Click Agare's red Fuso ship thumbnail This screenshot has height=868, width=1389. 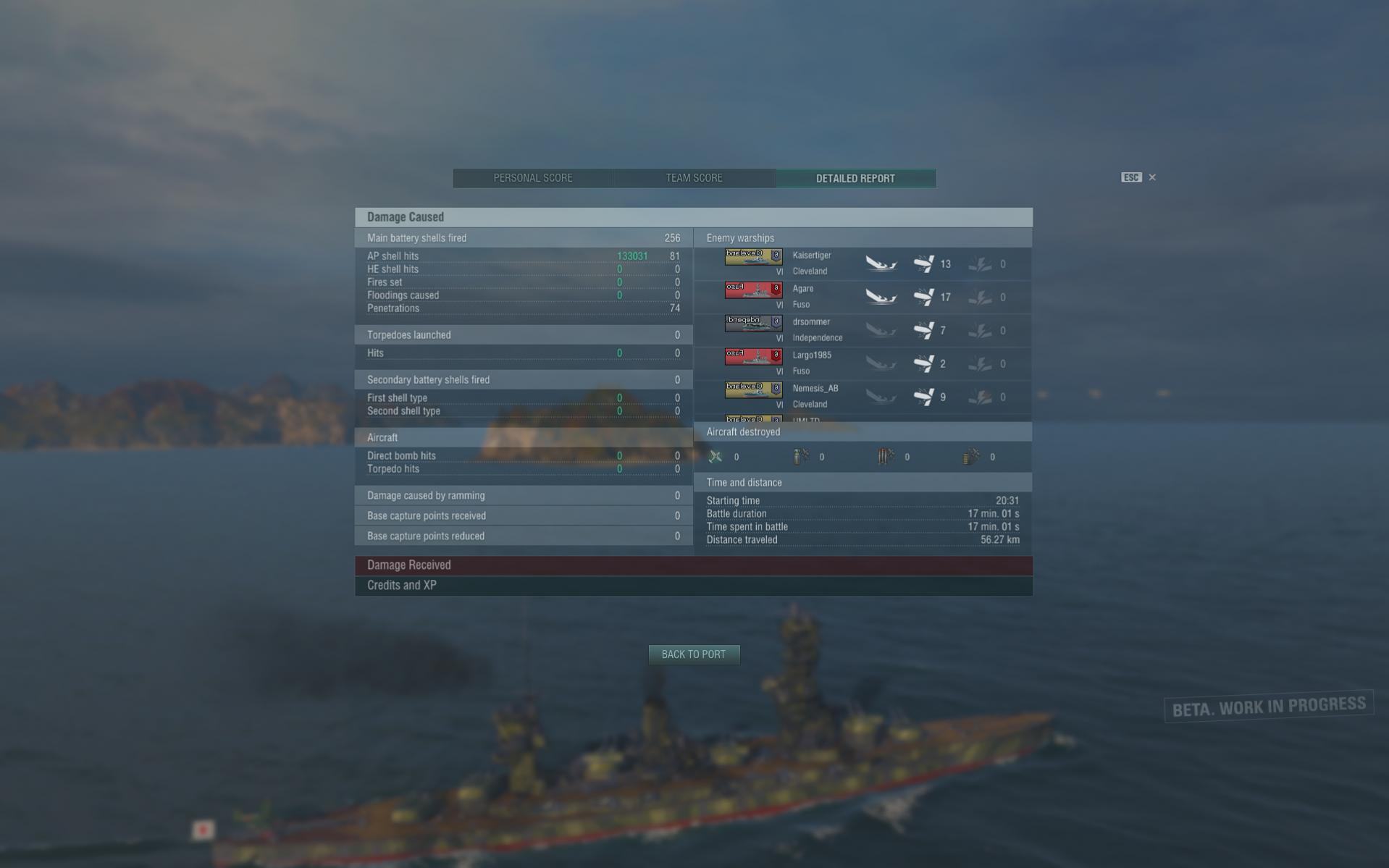tap(753, 290)
